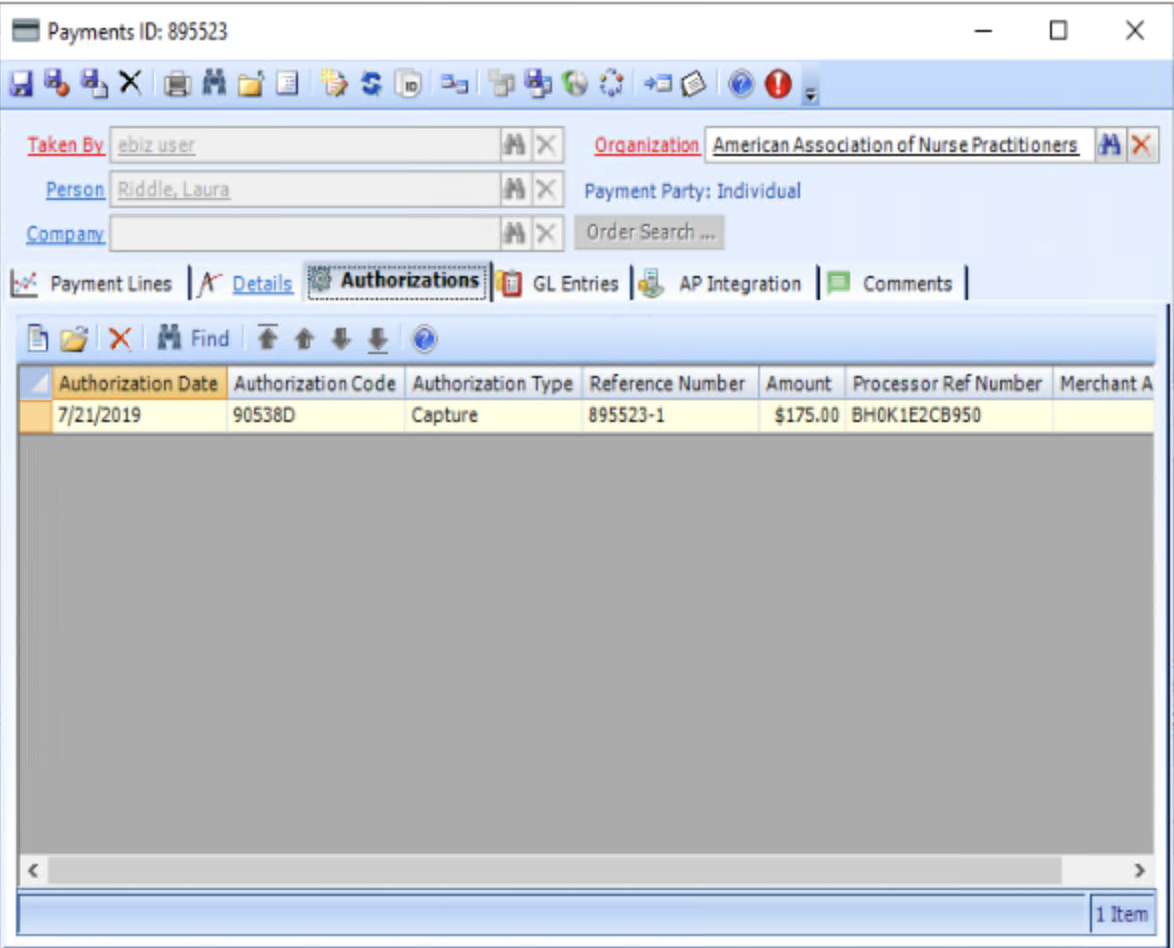1174x948 pixels.
Task: Print the payment record
Action: [177, 84]
